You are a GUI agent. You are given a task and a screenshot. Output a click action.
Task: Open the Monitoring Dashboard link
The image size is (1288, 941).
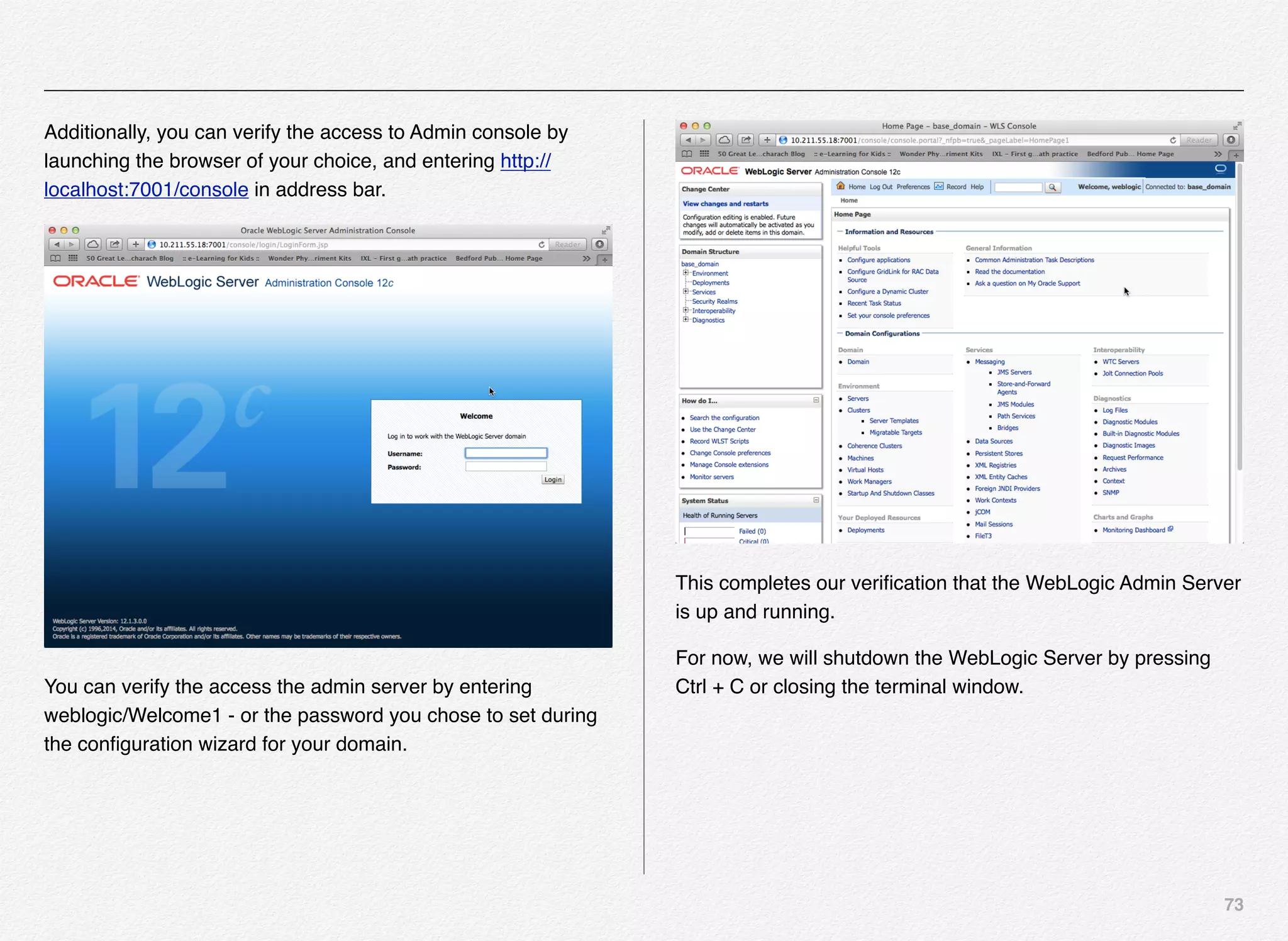coord(1133,530)
